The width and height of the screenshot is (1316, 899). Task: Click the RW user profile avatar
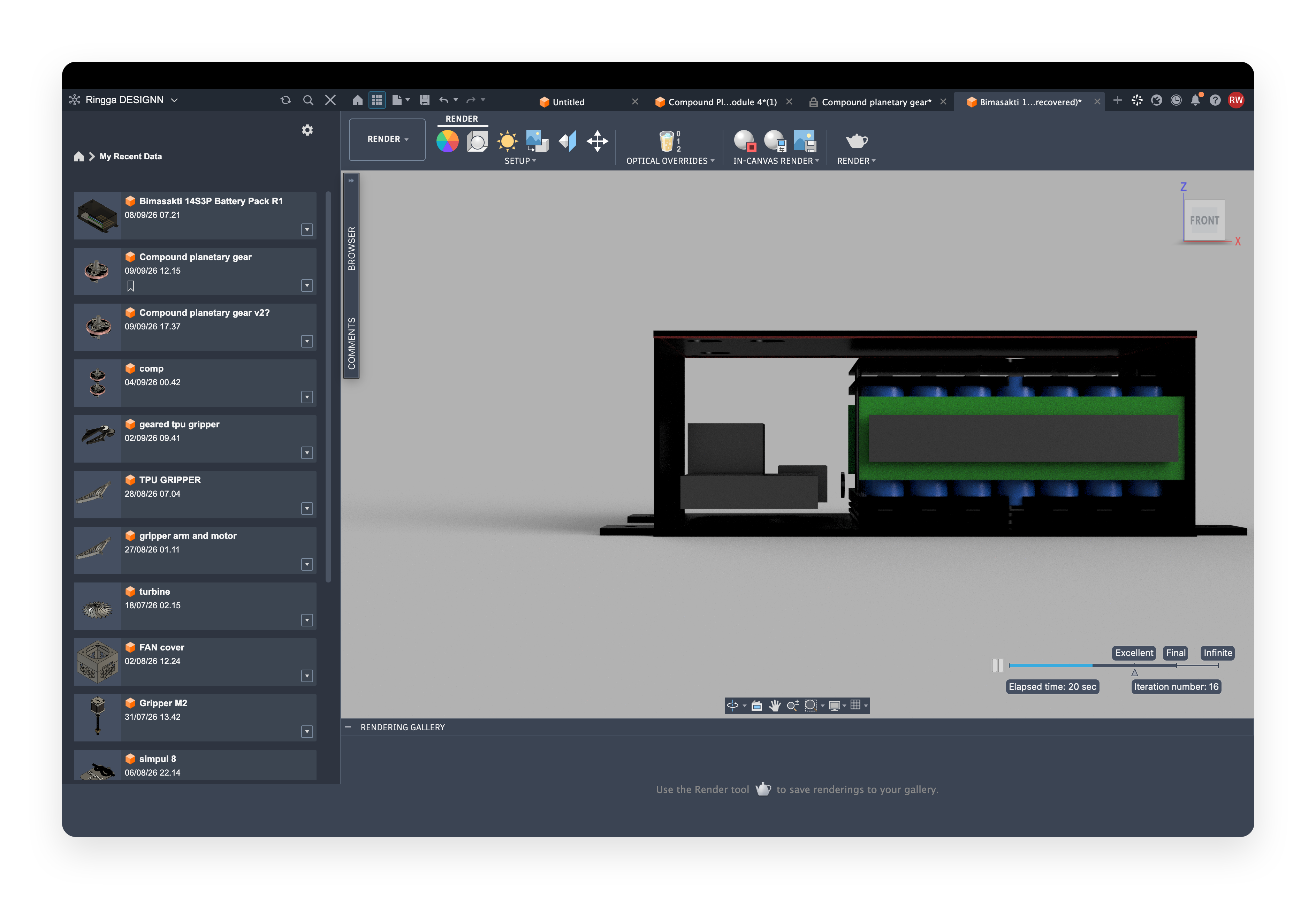pos(1235,100)
